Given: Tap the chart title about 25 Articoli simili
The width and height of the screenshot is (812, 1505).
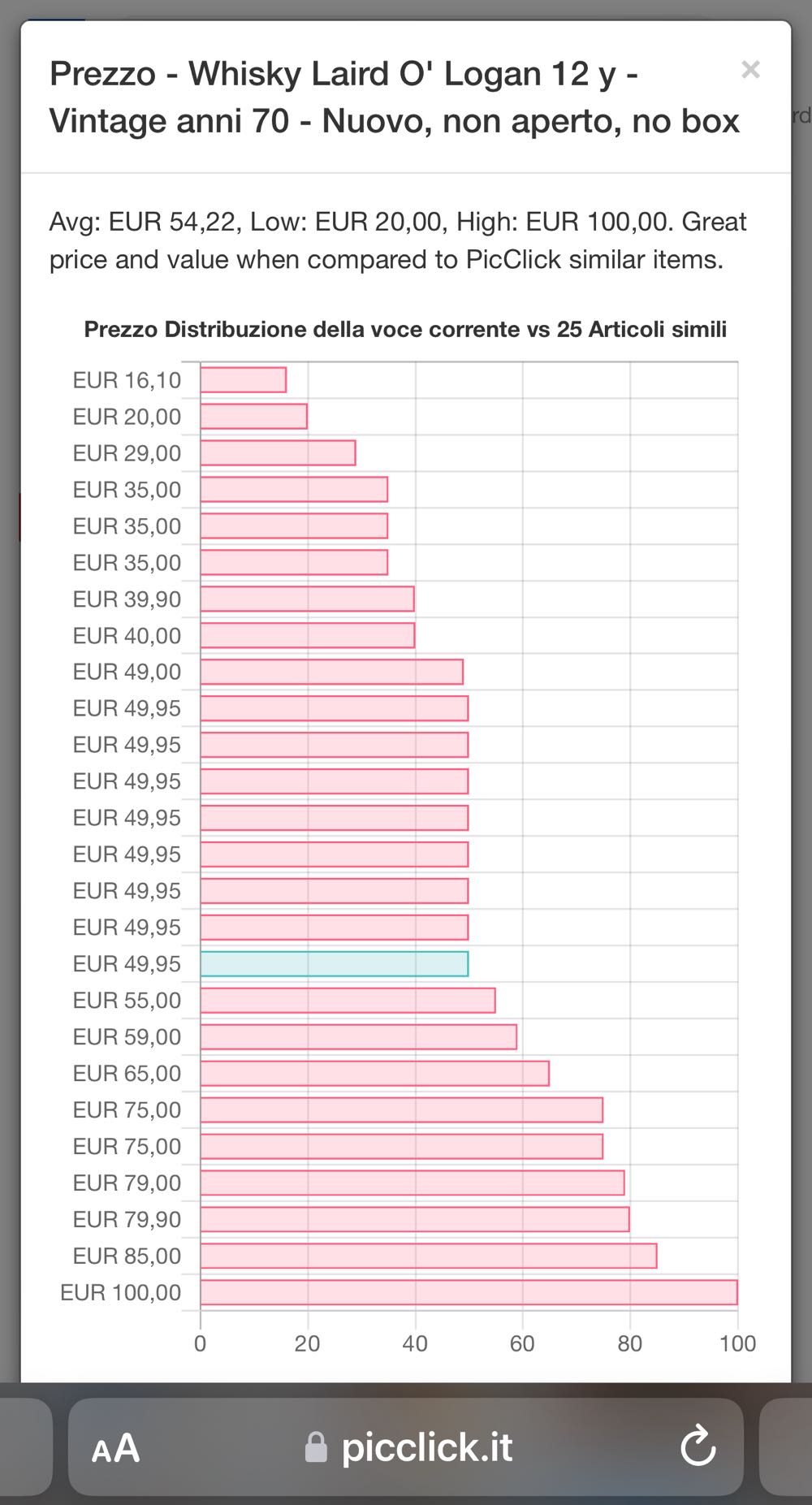Looking at the screenshot, I should pyautogui.click(x=405, y=330).
